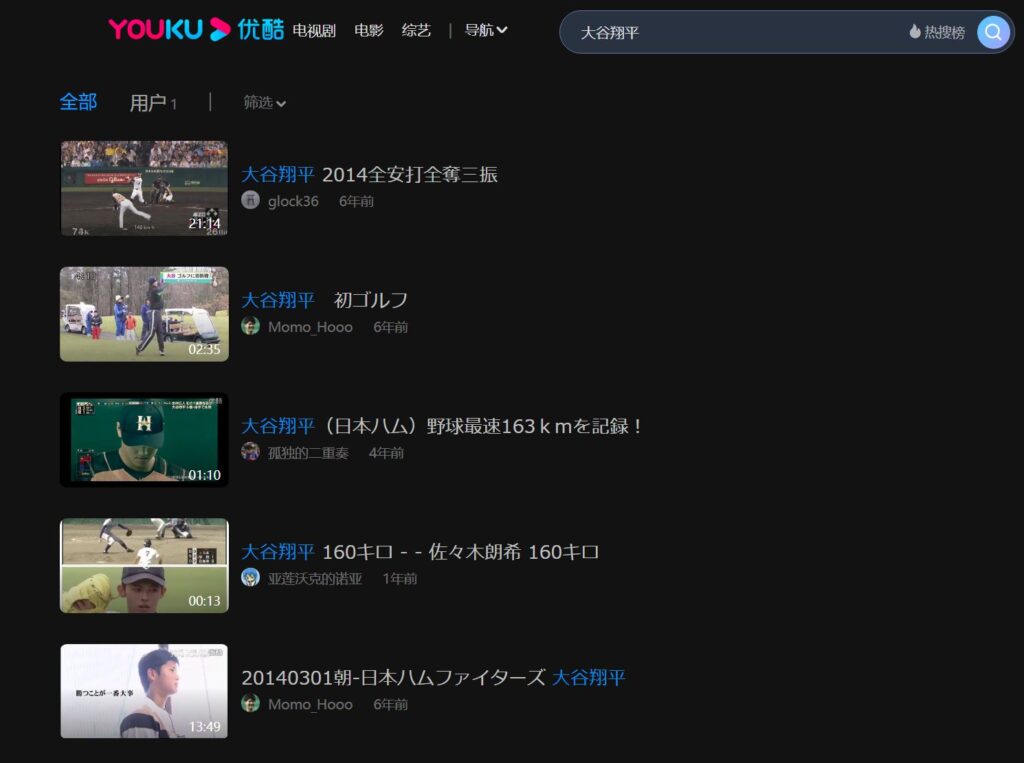Image resolution: width=1024 pixels, height=763 pixels.
Task: Open video title 大谷翔平 初ゴルフ
Action: (x=325, y=300)
